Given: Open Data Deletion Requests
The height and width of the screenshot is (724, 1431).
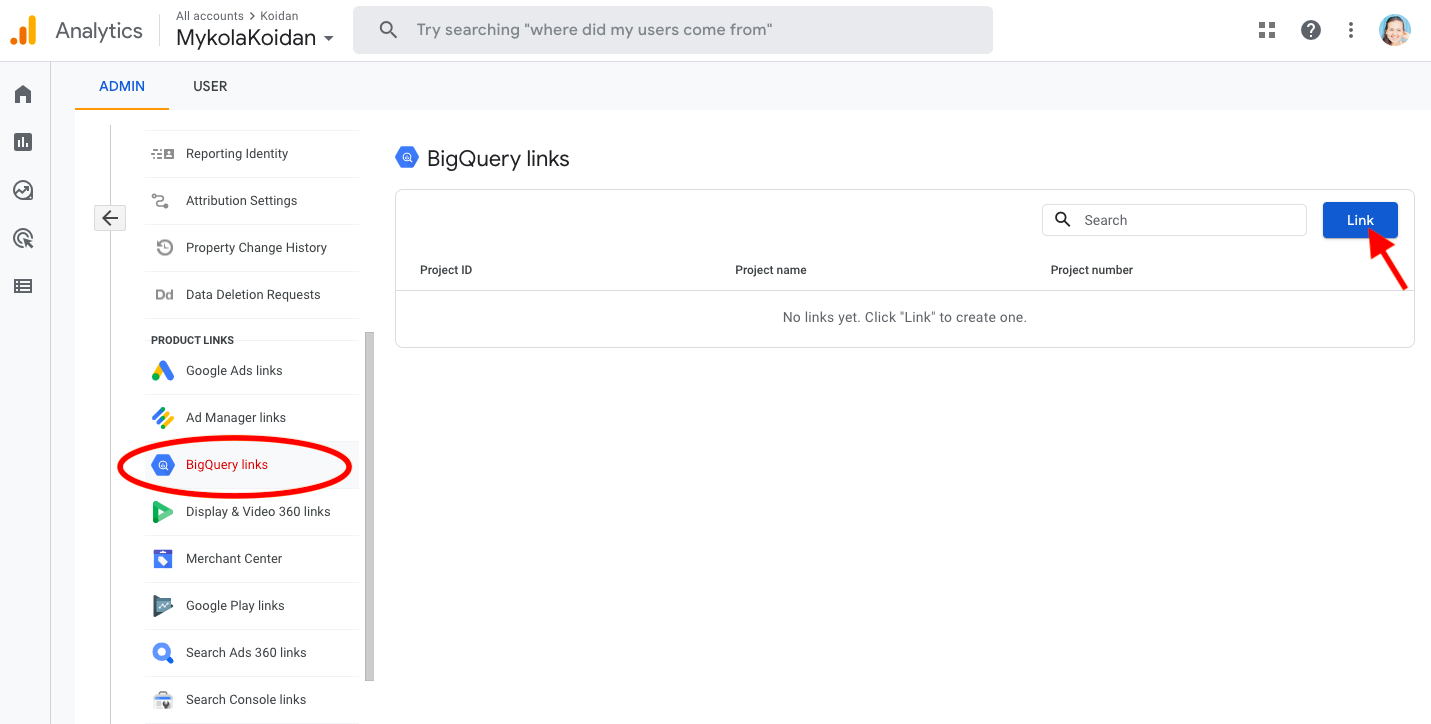Looking at the screenshot, I should pos(252,295).
